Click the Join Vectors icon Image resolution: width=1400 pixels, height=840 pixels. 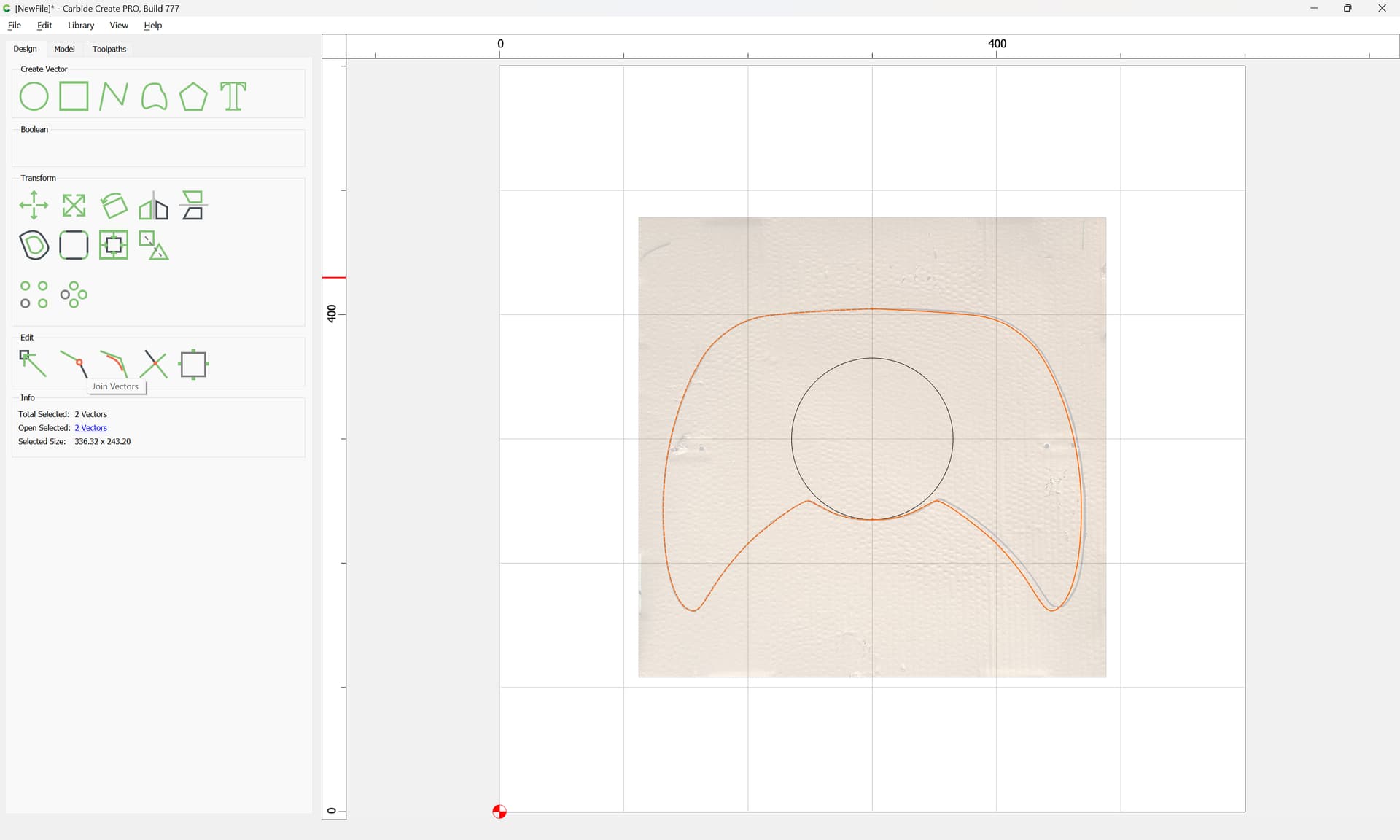click(x=74, y=363)
